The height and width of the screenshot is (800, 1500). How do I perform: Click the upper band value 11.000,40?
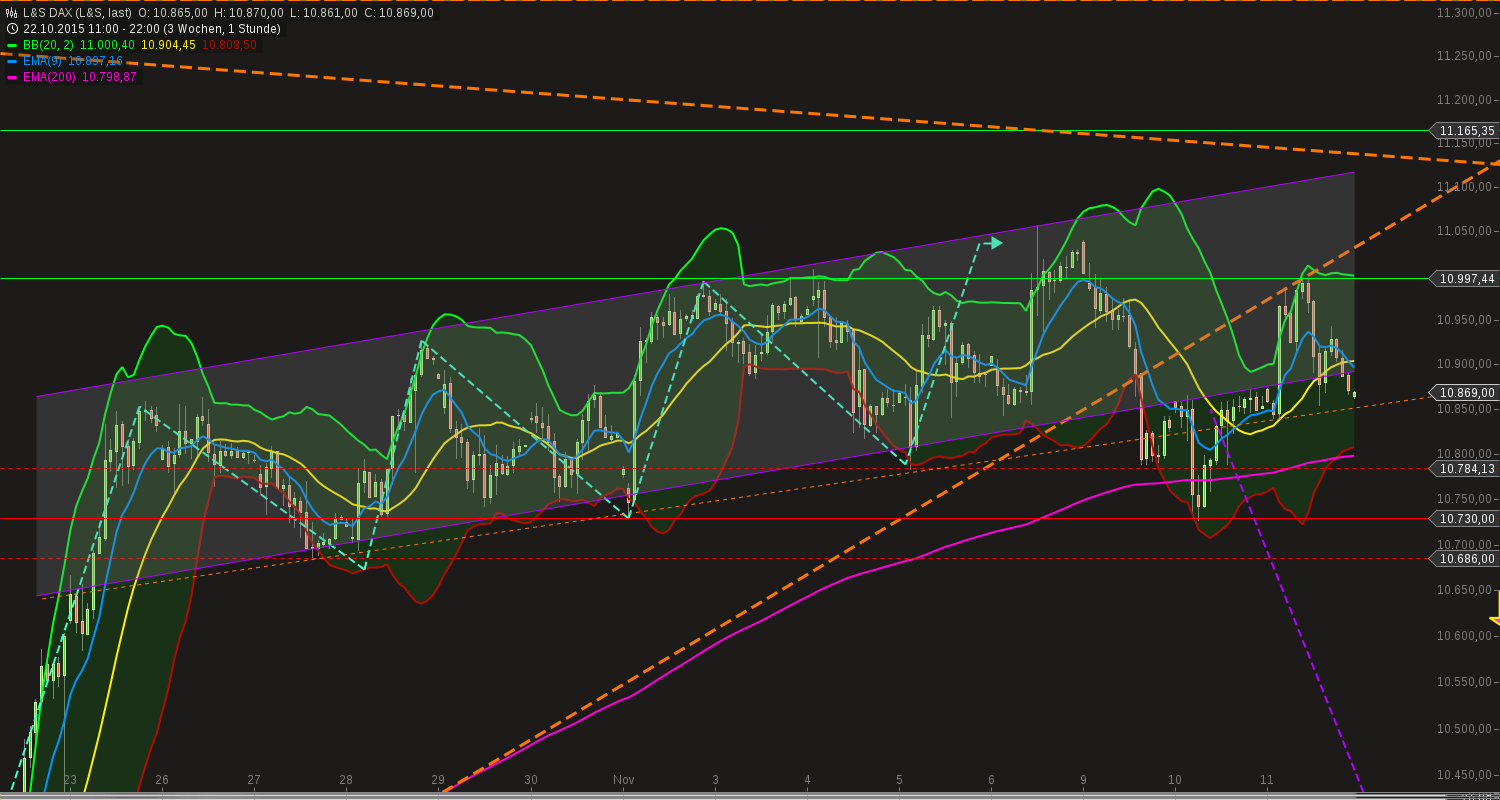tap(108, 45)
